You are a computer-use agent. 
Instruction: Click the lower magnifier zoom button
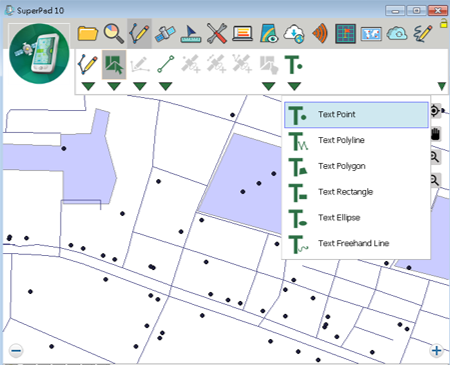(435, 180)
